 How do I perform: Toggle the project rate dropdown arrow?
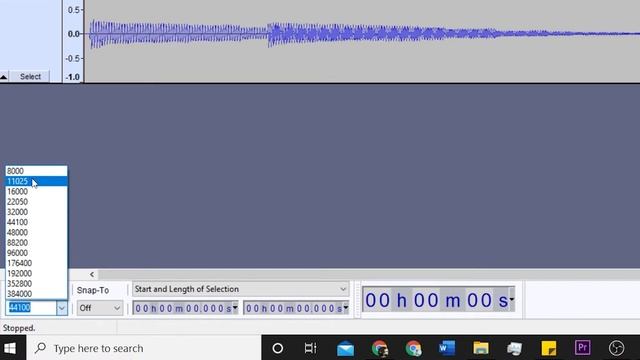[x=62, y=308]
